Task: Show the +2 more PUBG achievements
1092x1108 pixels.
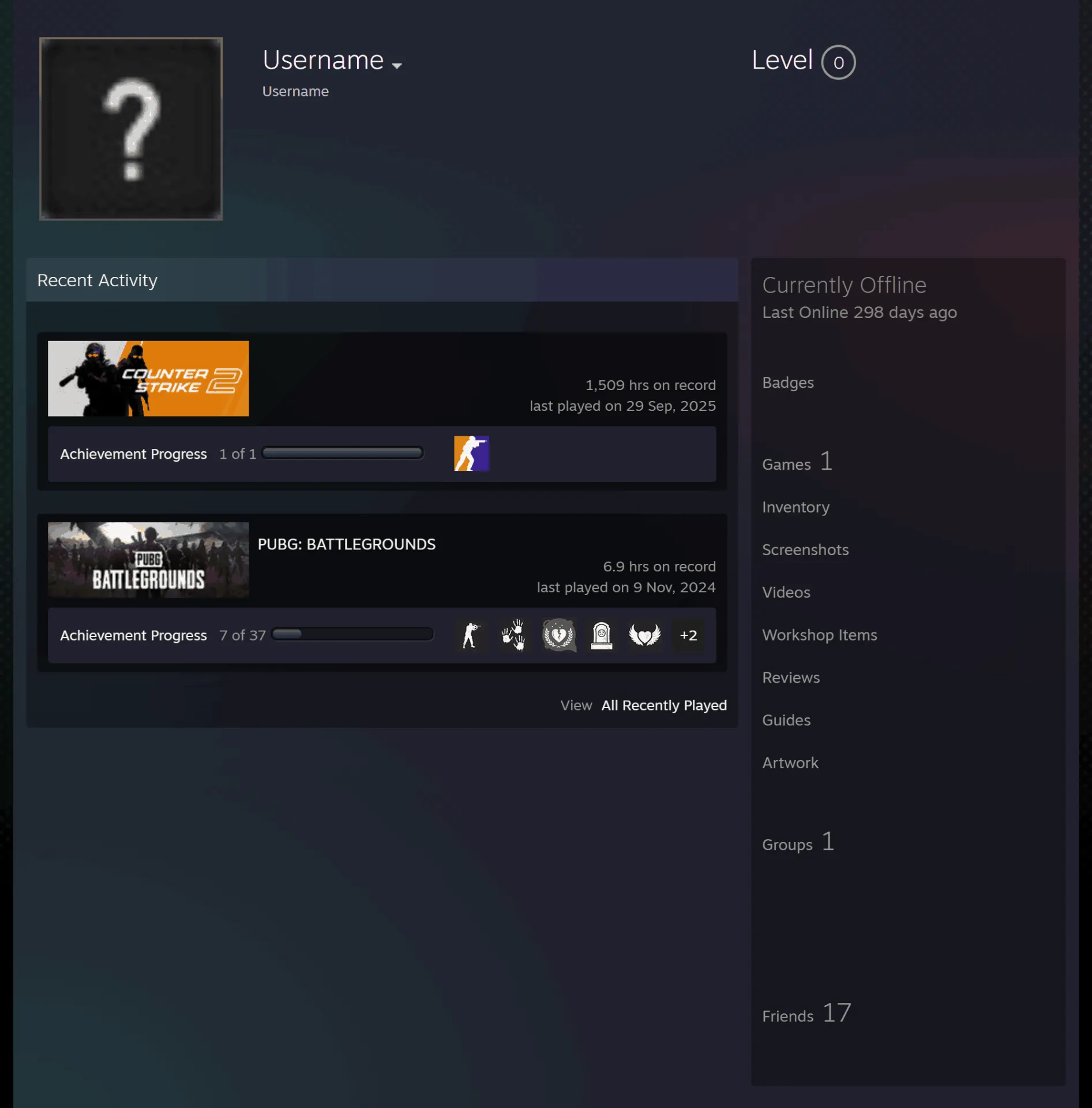Action: [x=688, y=635]
